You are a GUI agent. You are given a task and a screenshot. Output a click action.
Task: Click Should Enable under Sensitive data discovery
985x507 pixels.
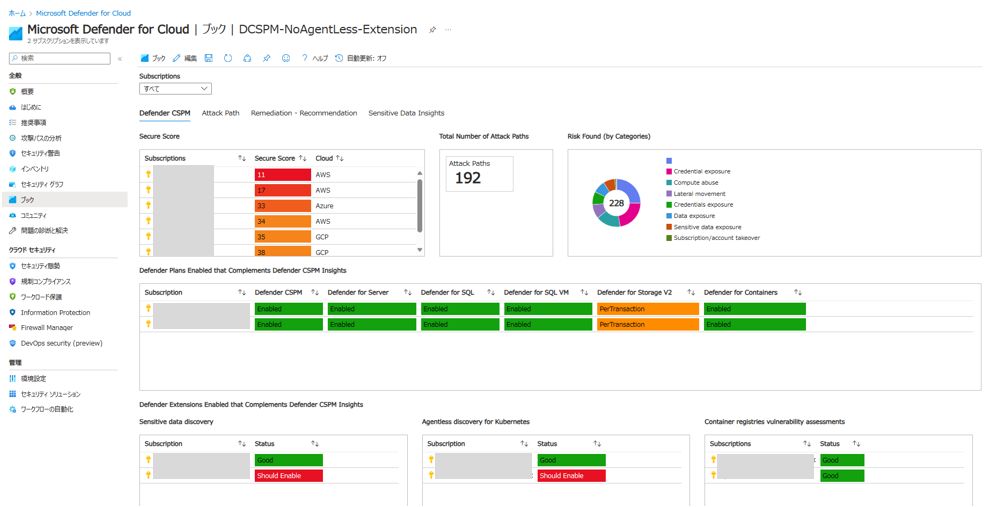click(288, 476)
